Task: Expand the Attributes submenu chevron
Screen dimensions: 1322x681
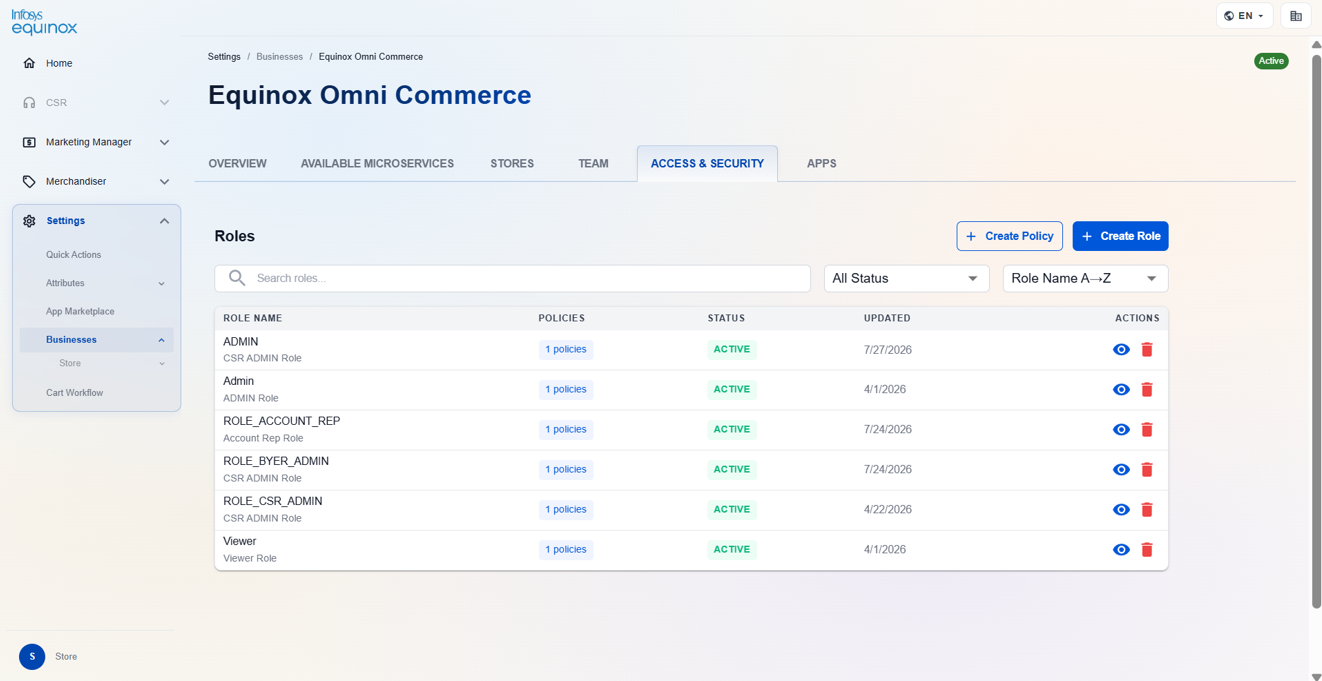Action: pyautogui.click(x=162, y=284)
